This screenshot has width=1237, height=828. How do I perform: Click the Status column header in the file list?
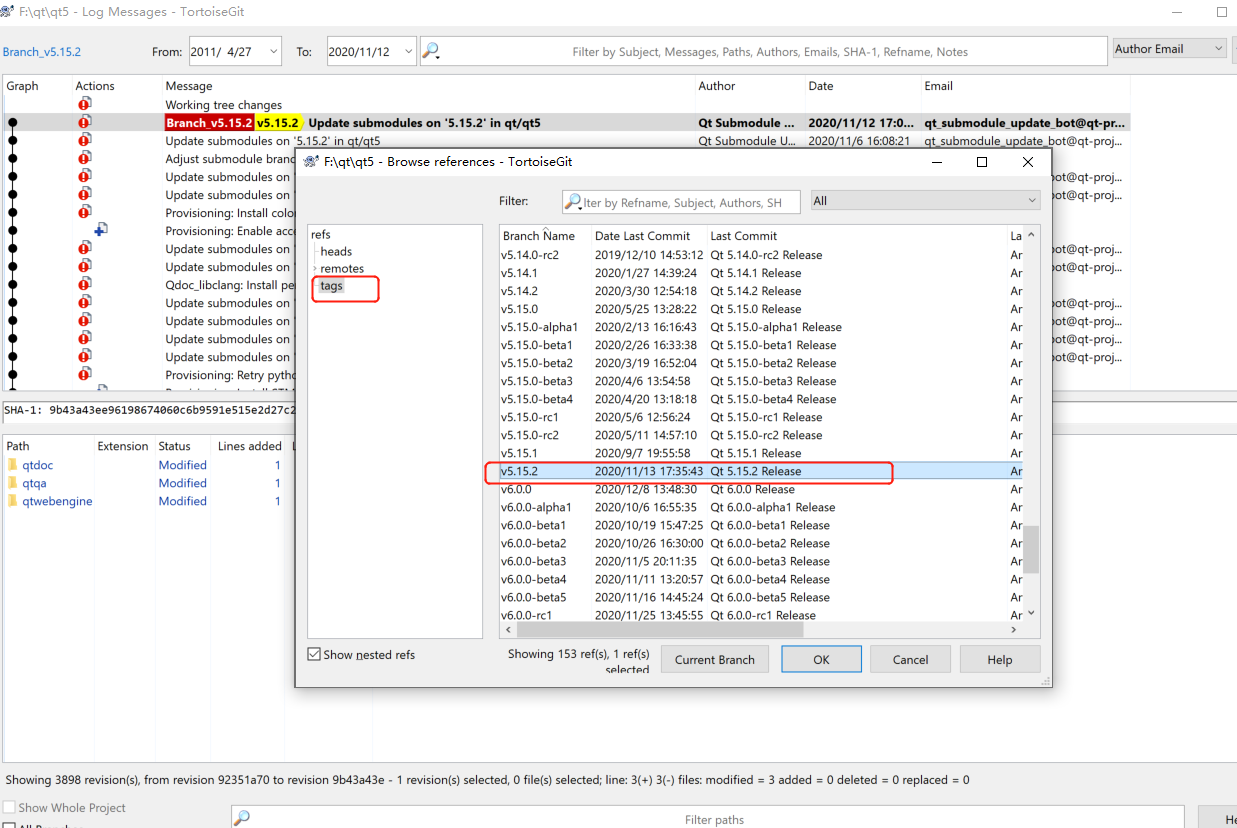(x=184, y=446)
